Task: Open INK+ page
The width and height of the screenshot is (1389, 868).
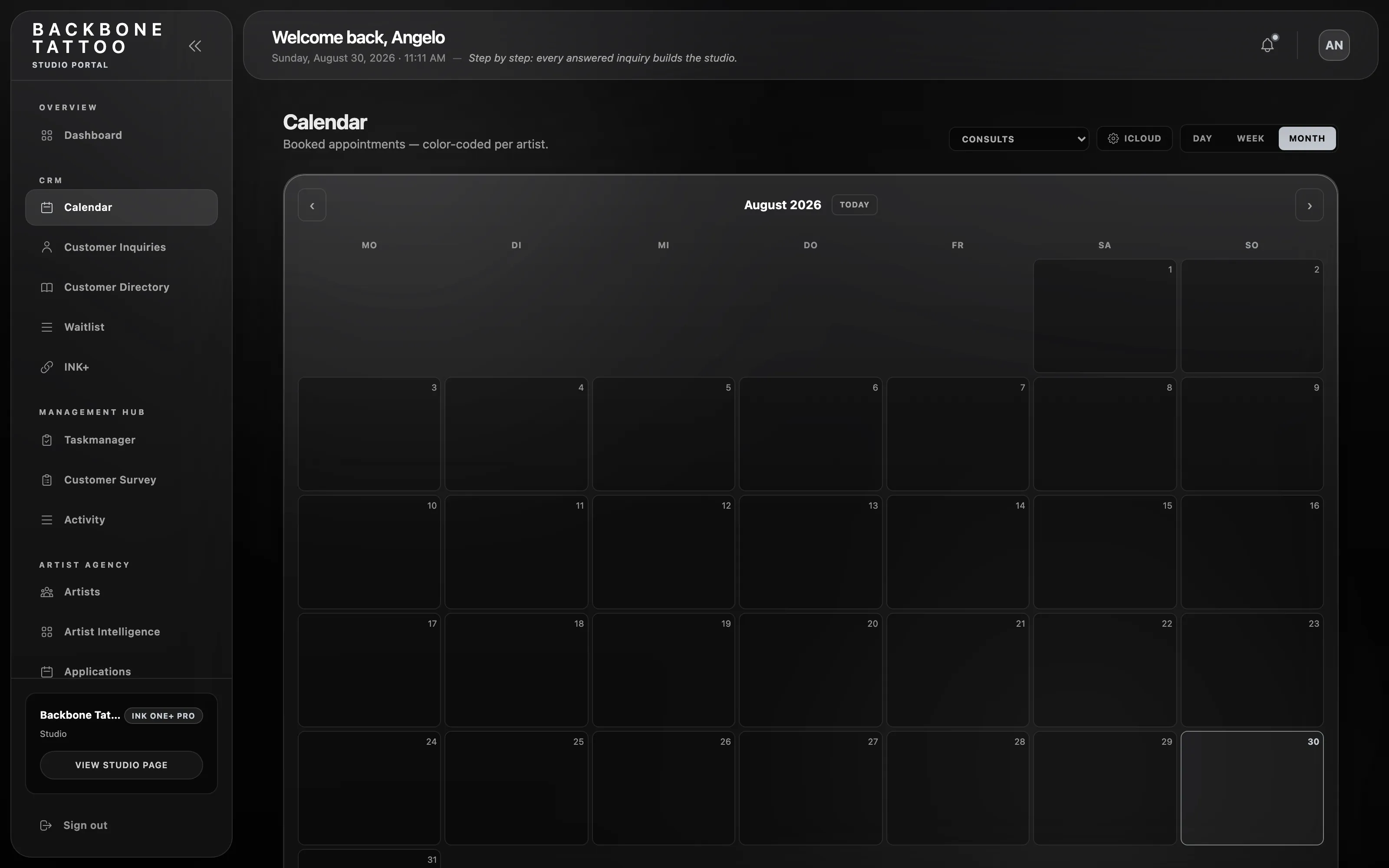Action: pyautogui.click(x=121, y=367)
